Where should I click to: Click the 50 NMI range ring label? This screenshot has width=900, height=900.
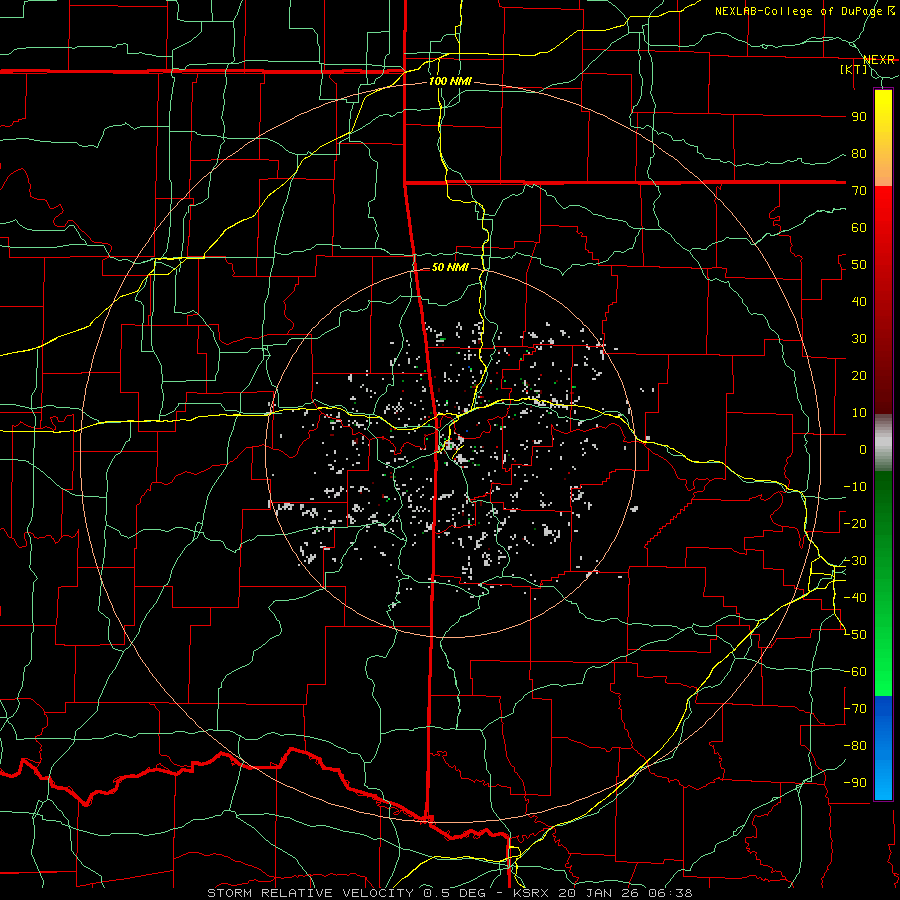[450, 267]
